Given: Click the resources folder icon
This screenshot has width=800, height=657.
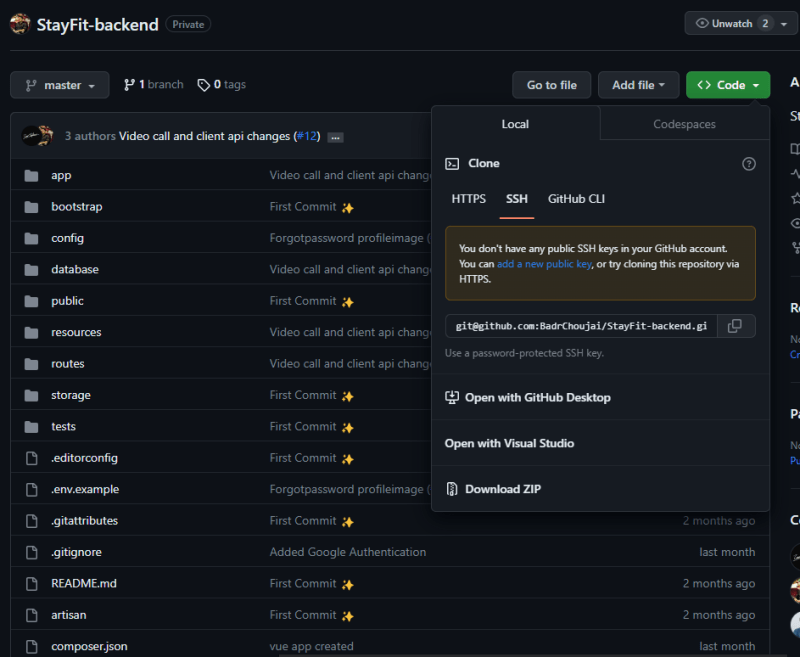Looking at the screenshot, I should 31,333.
